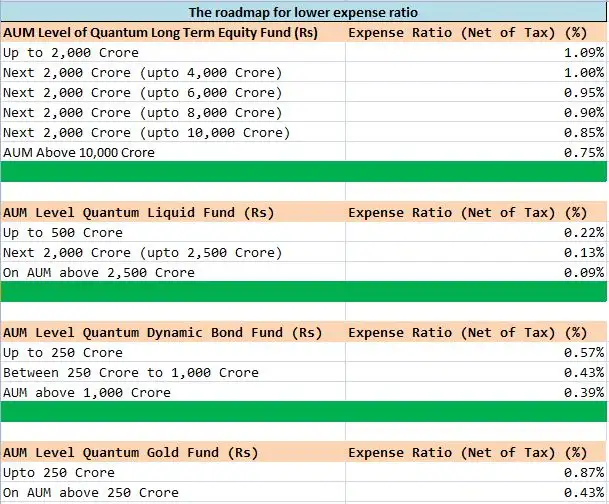Image resolution: width=609 pixels, height=504 pixels.
Task: Select the 'Upto 250 Crore' cell
Action: (59, 472)
